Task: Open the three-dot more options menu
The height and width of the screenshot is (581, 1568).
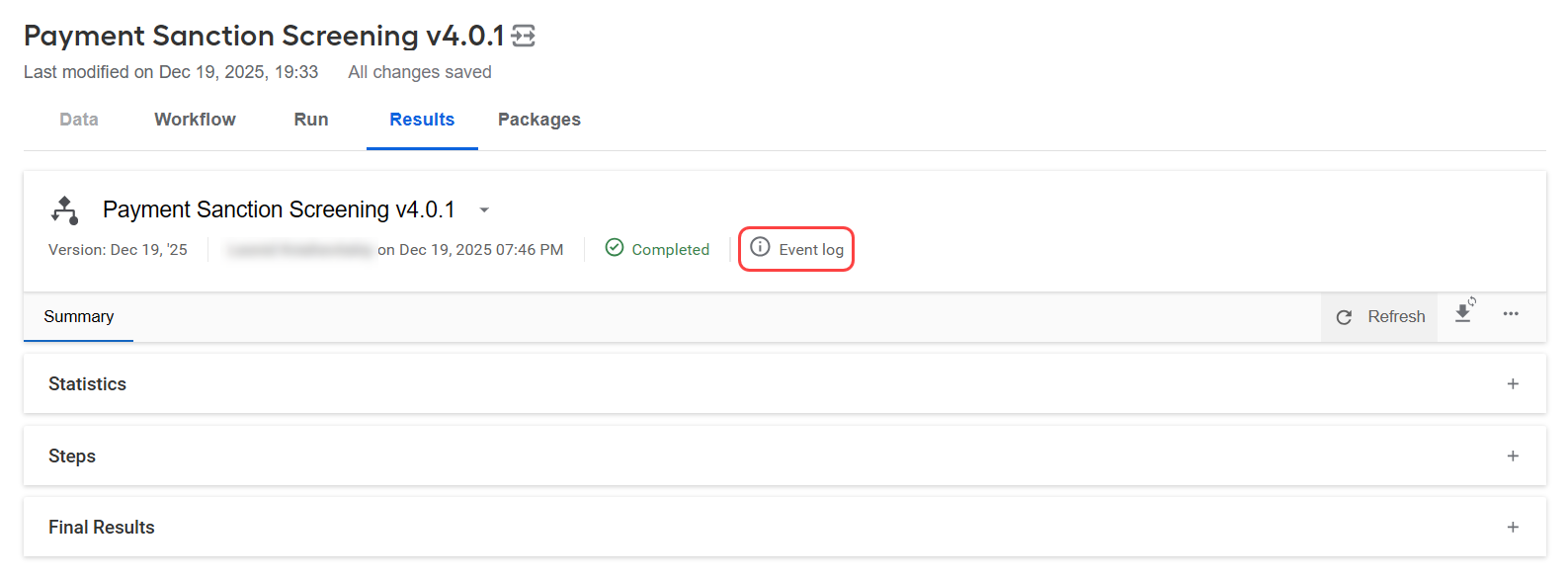Action: pyautogui.click(x=1511, y=314)
